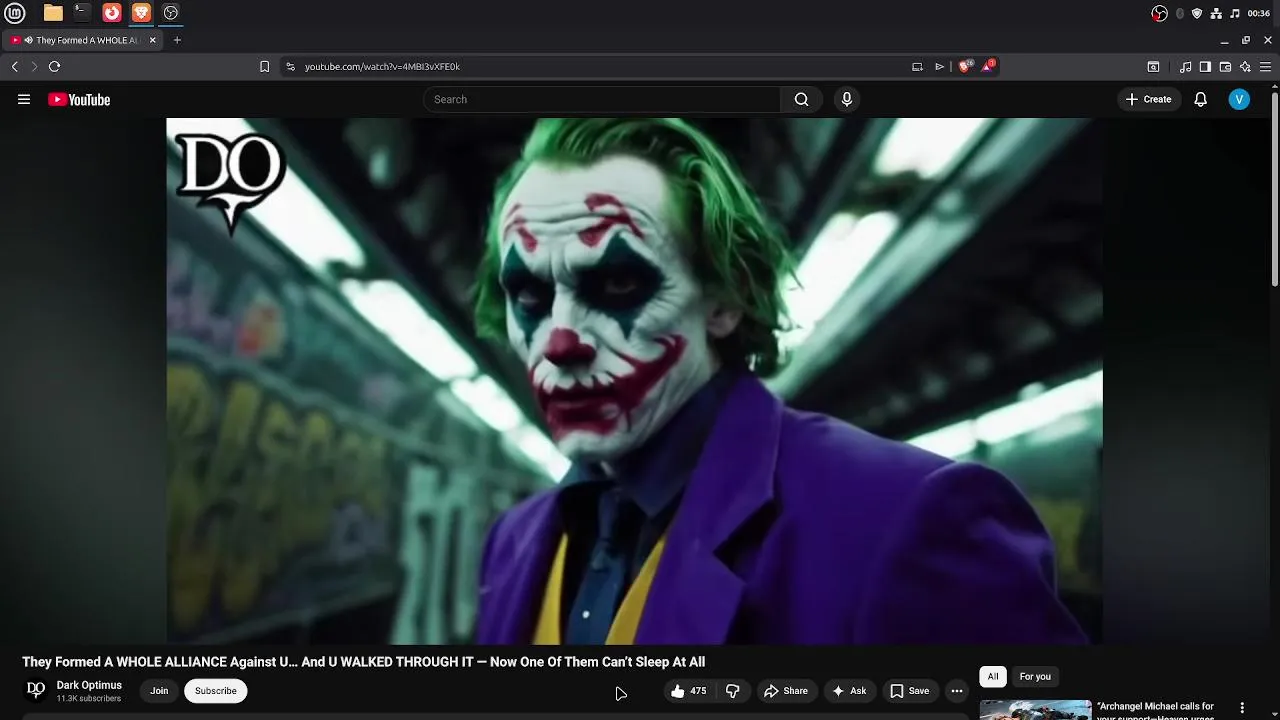Toggle the browser sidebar panel
This screenshot has width=1280, height=720.
[x=1205, y=66]
